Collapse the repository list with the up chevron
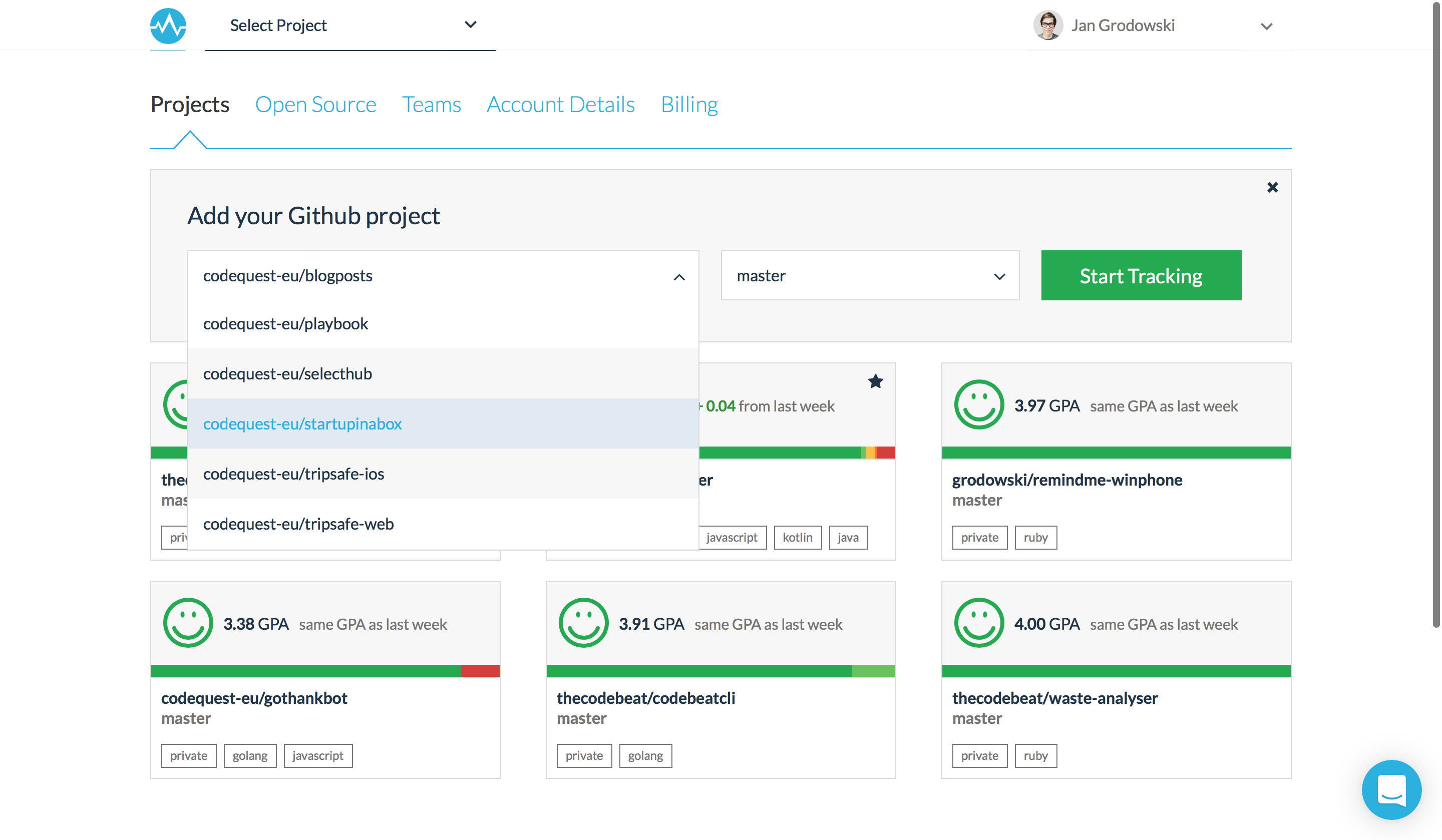 [678, 277]
